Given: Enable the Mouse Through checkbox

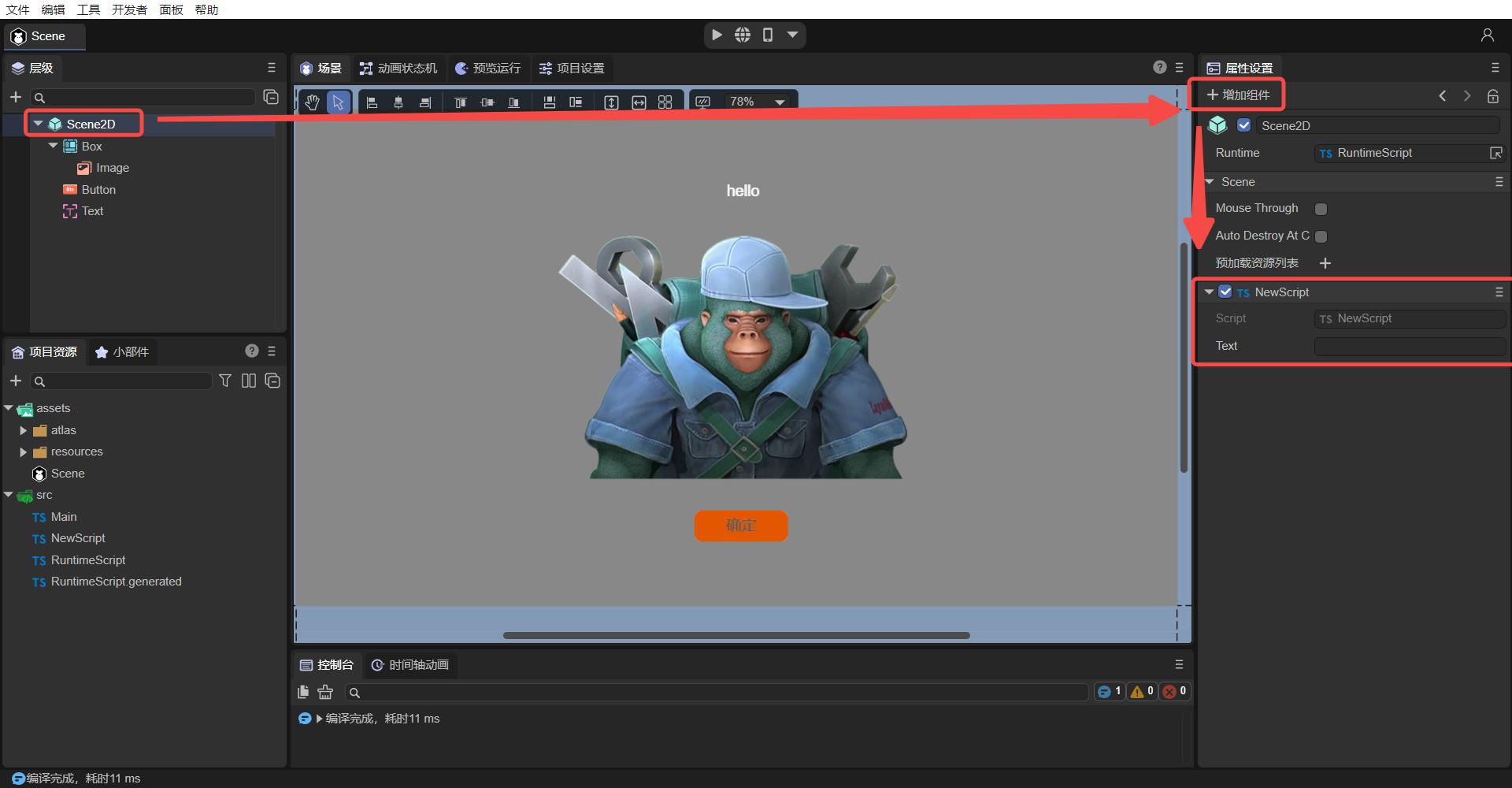Looking at the screenshot, I should pos(1321,209).
